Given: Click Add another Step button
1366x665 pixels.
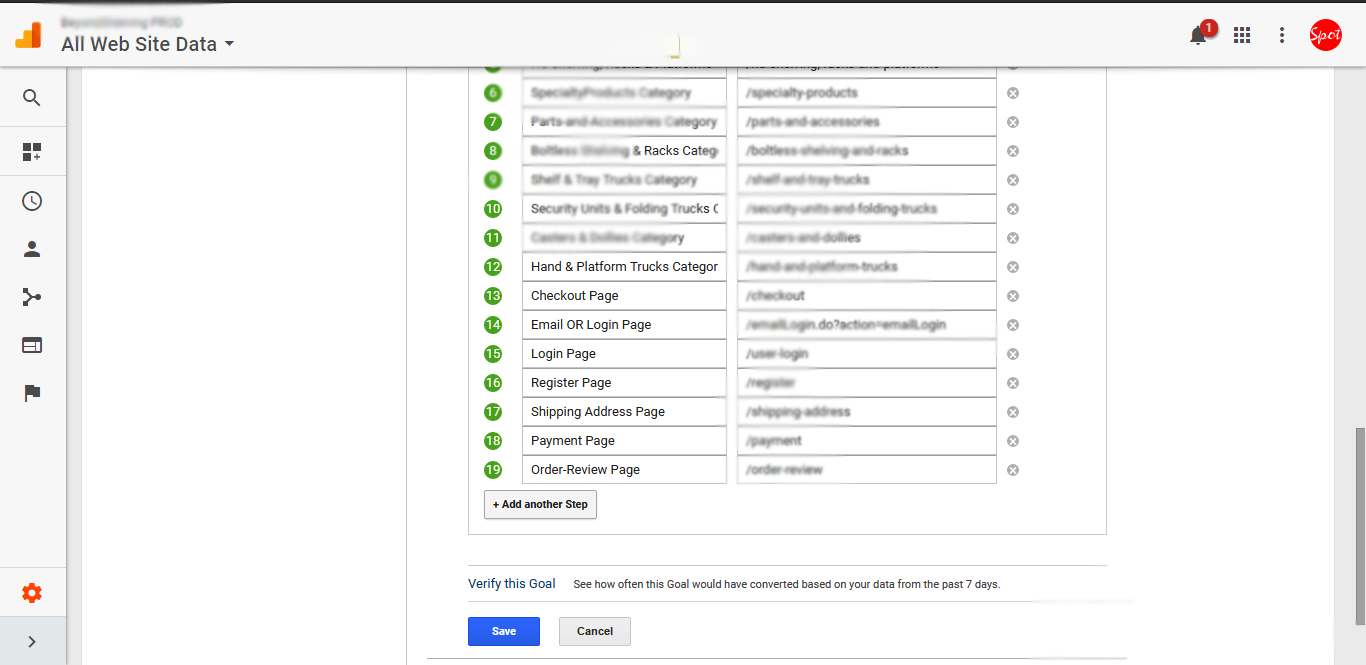Looking at the screenshot, I should coord(540,505).
